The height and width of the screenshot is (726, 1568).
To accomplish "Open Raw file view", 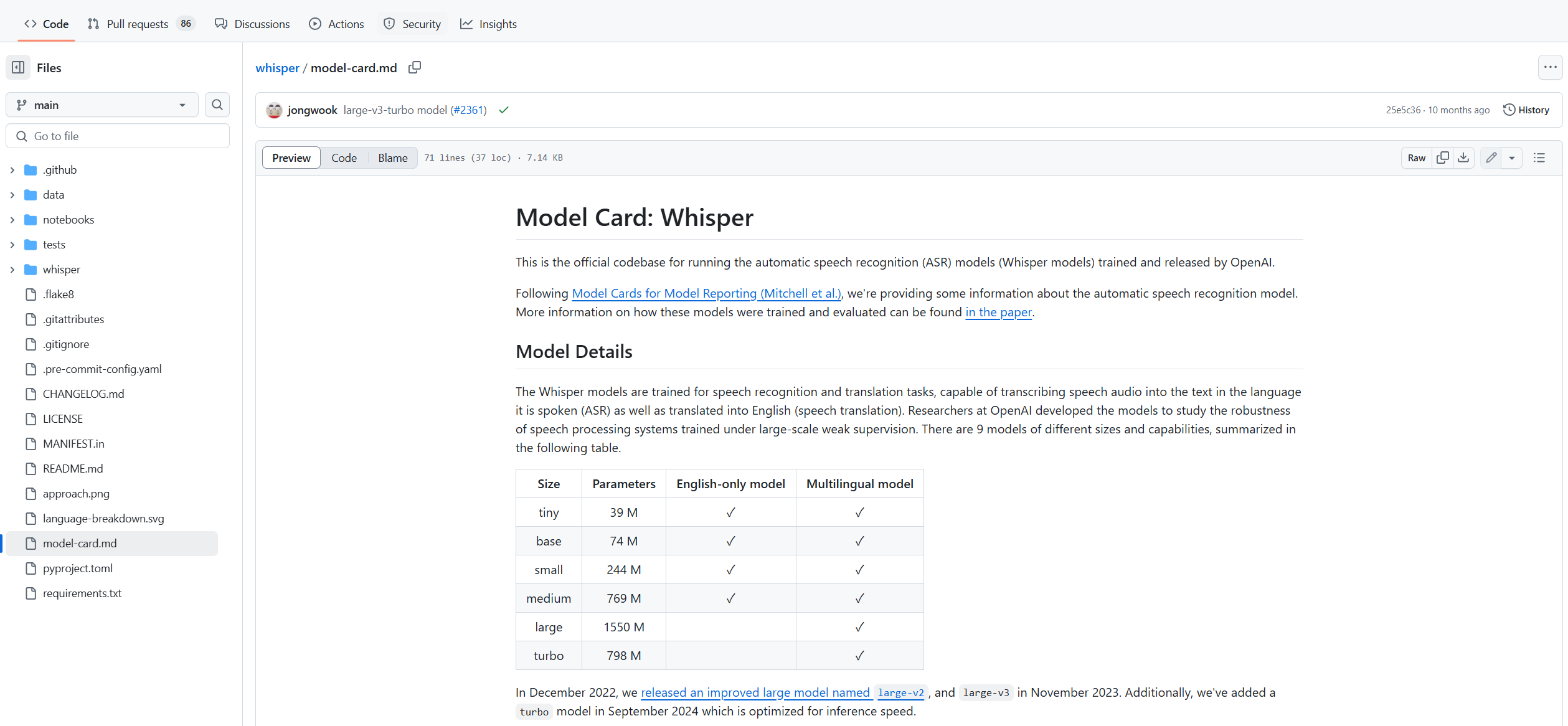I will 1417,158.
